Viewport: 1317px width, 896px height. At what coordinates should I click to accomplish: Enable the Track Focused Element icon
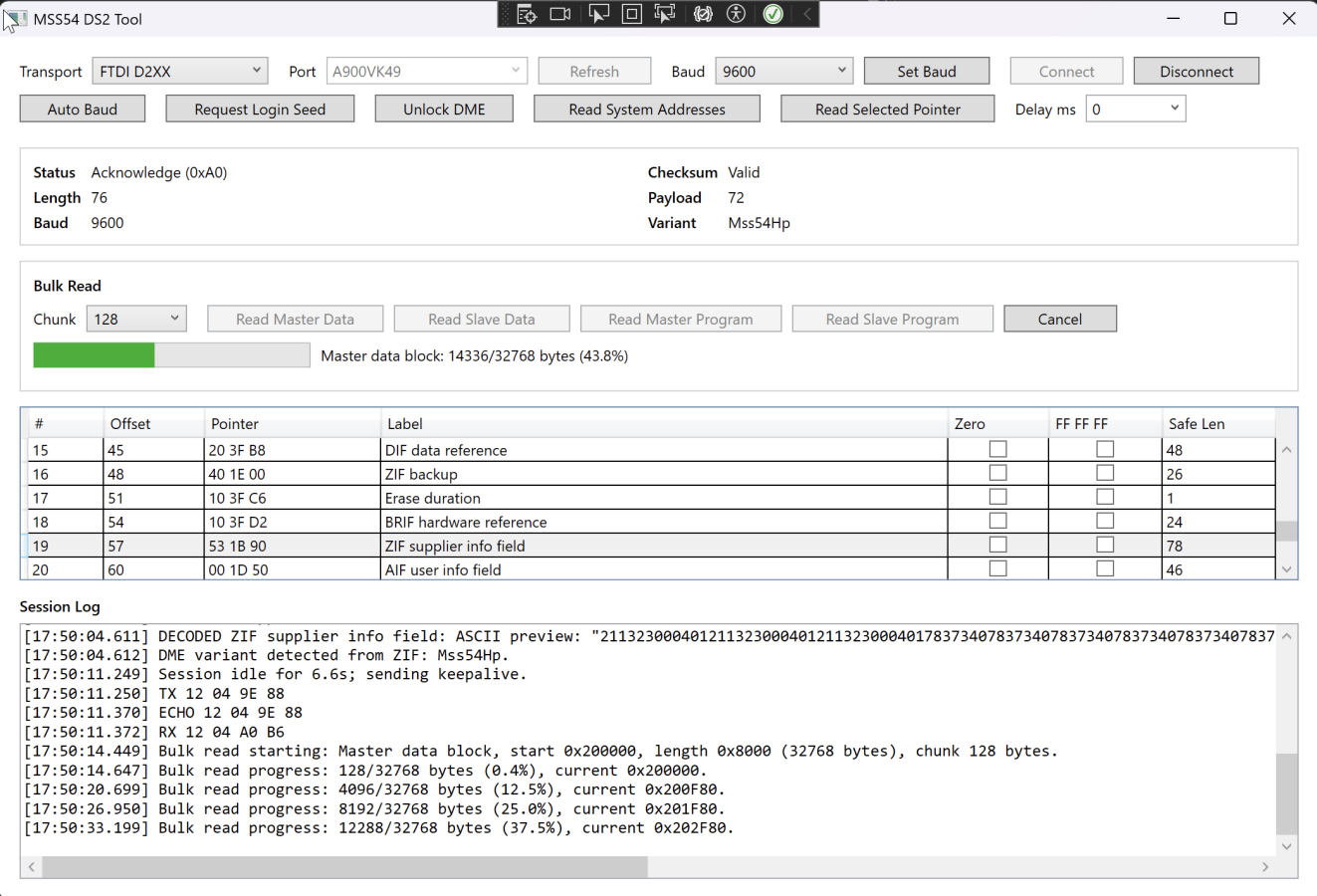tap(665, 14)
